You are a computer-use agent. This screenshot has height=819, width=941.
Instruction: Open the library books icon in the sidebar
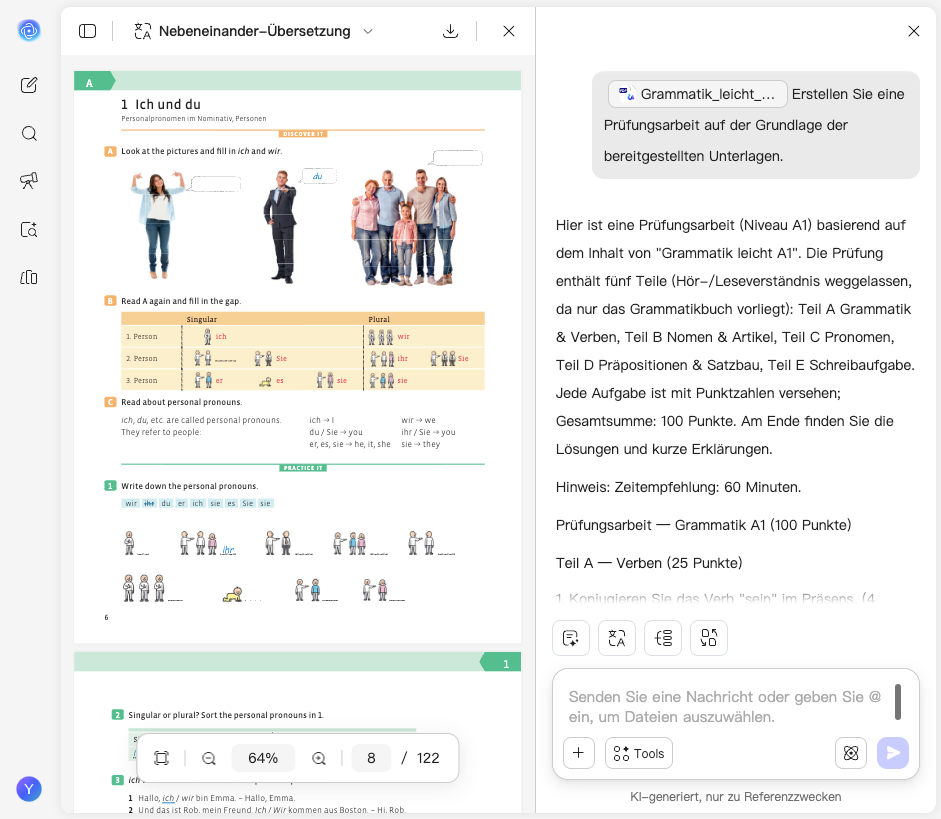click(x=29, y=277)
